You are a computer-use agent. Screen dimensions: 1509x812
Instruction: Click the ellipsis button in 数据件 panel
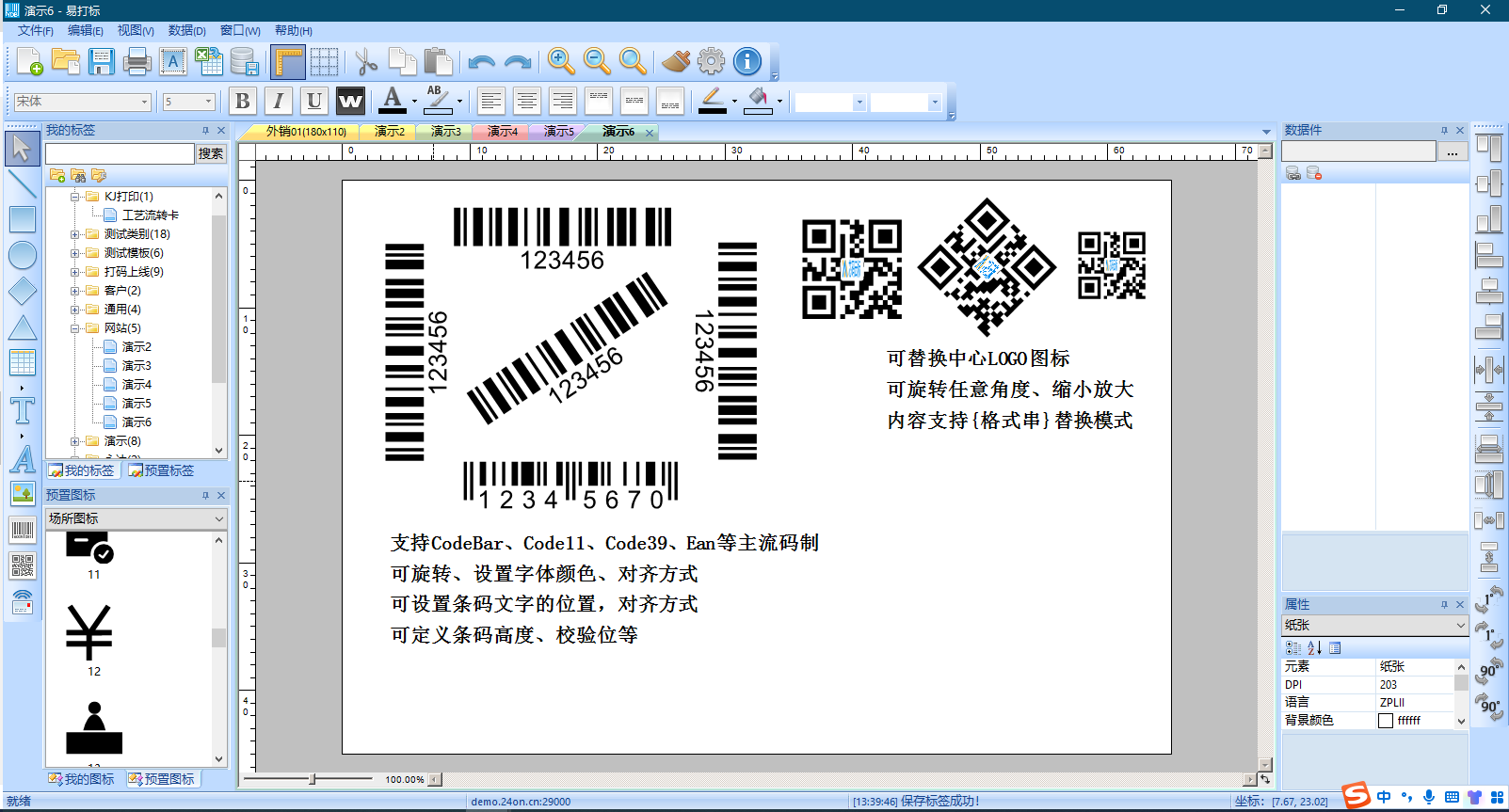tap(1453, 151)
